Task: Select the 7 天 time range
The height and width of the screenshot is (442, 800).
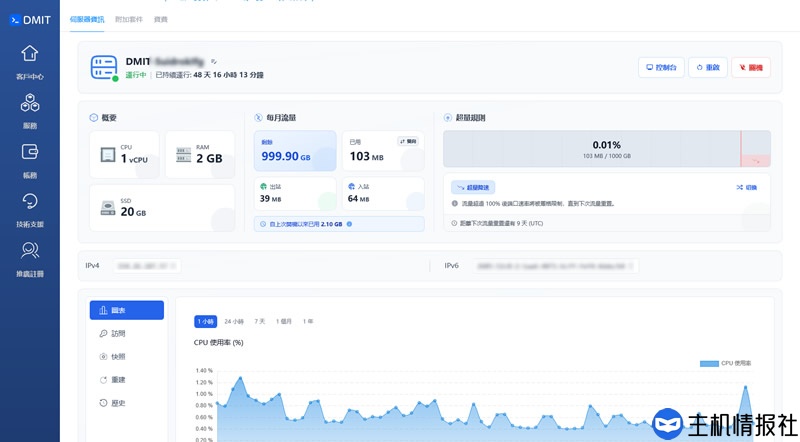Action: 260,322
